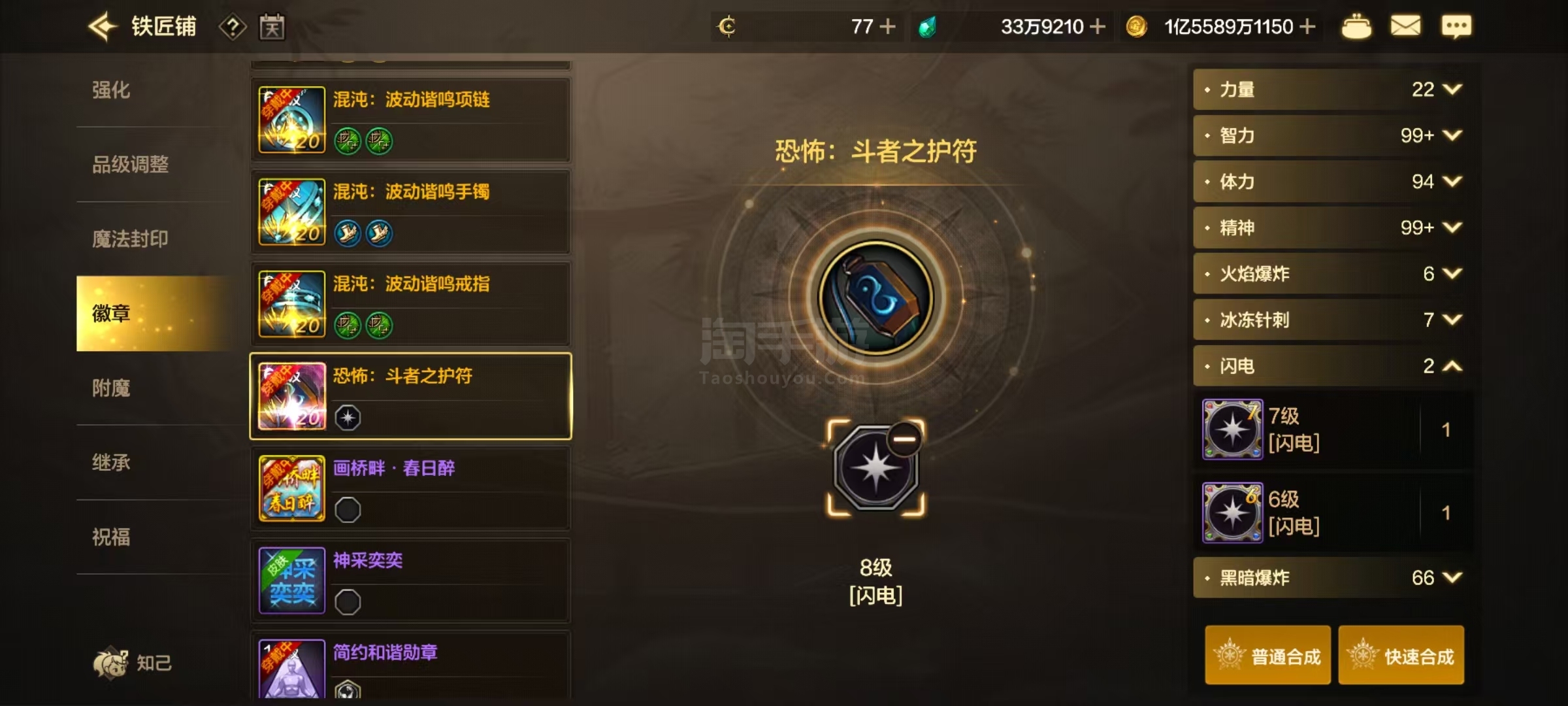
Task: Select the 画桥畔·春日醉 item
Action: tap(411, 488)
